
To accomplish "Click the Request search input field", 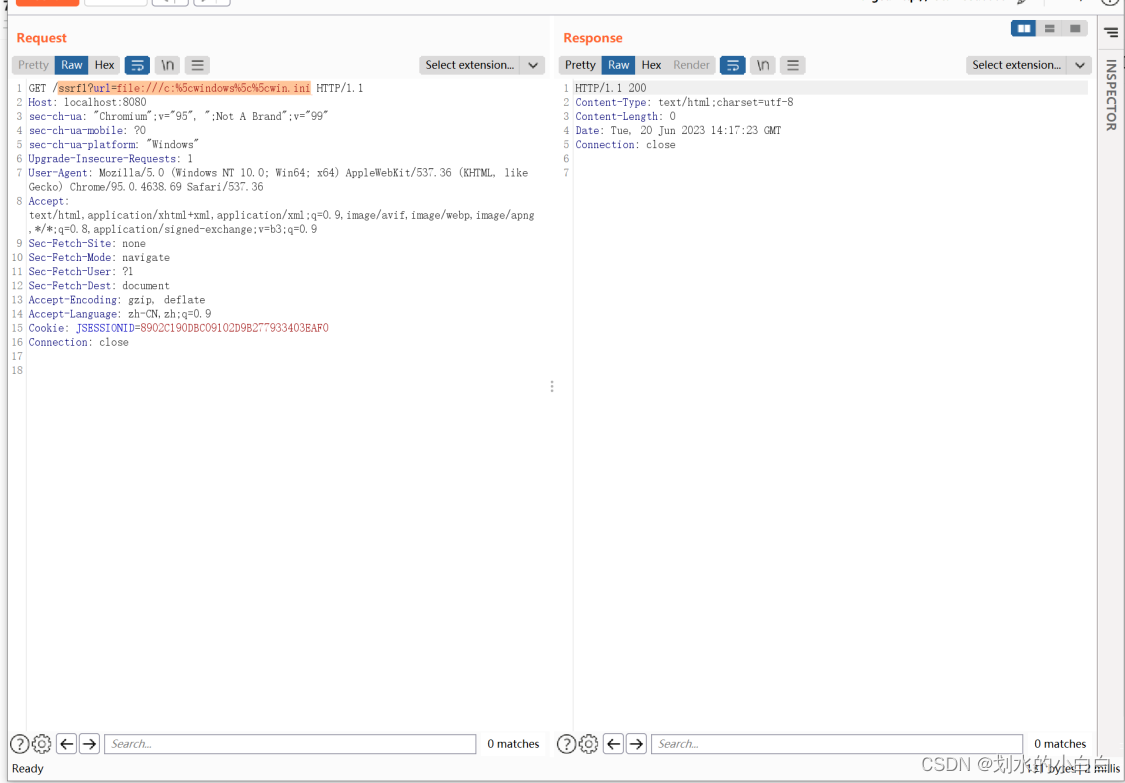I will tap(290, 744).
